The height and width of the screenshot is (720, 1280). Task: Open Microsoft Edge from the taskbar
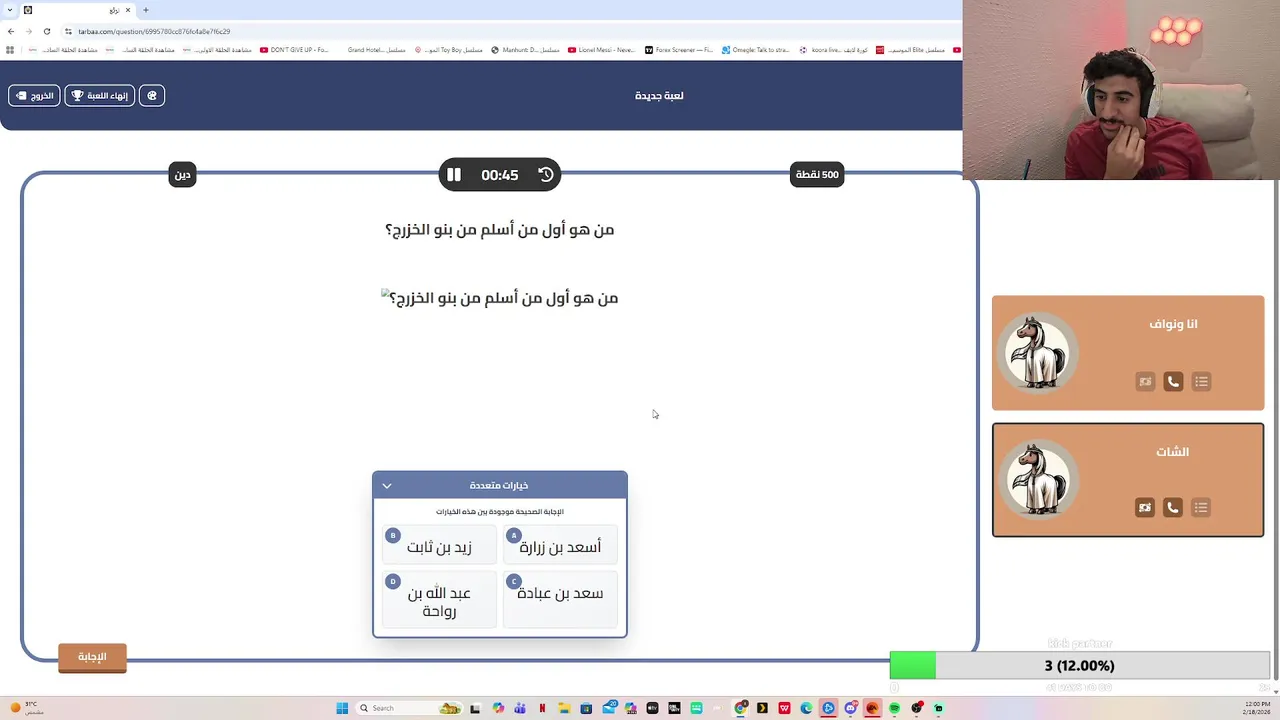pos(806,708)
